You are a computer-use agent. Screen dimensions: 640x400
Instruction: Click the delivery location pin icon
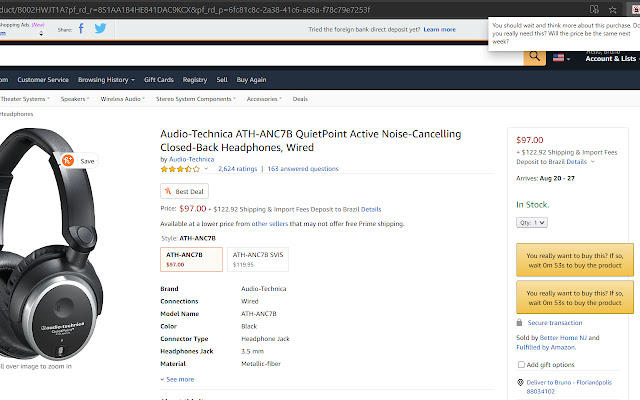(x=520, y=382)
